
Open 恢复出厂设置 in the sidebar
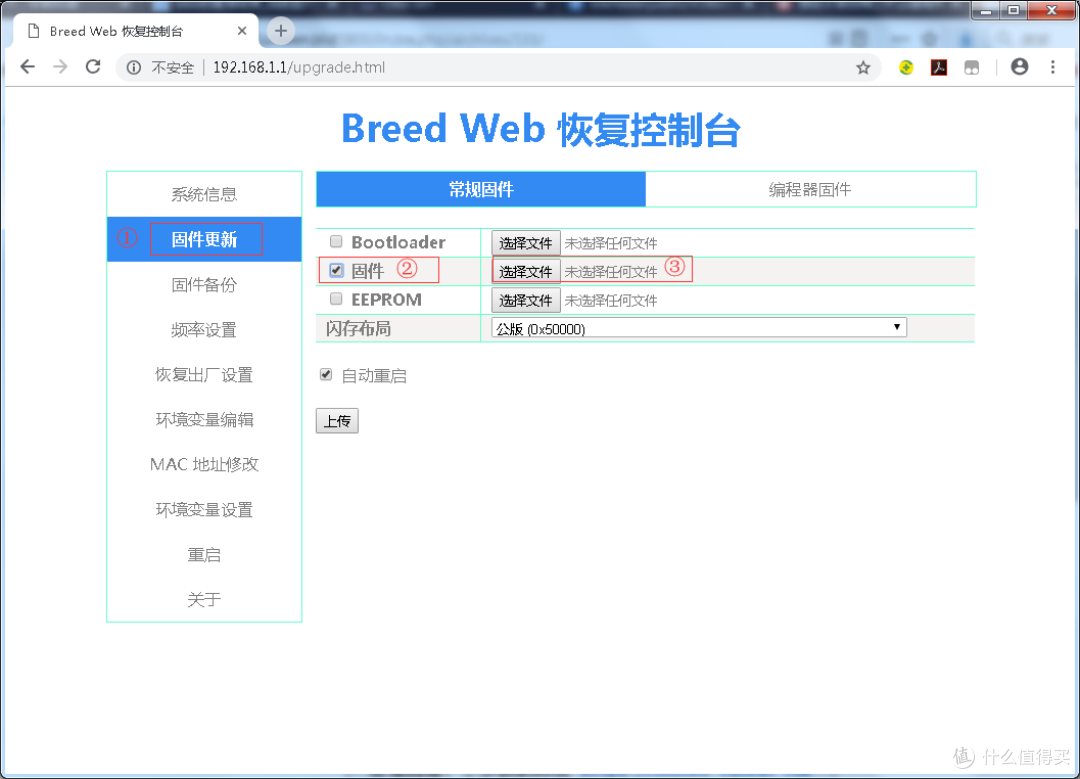point(204,375)
